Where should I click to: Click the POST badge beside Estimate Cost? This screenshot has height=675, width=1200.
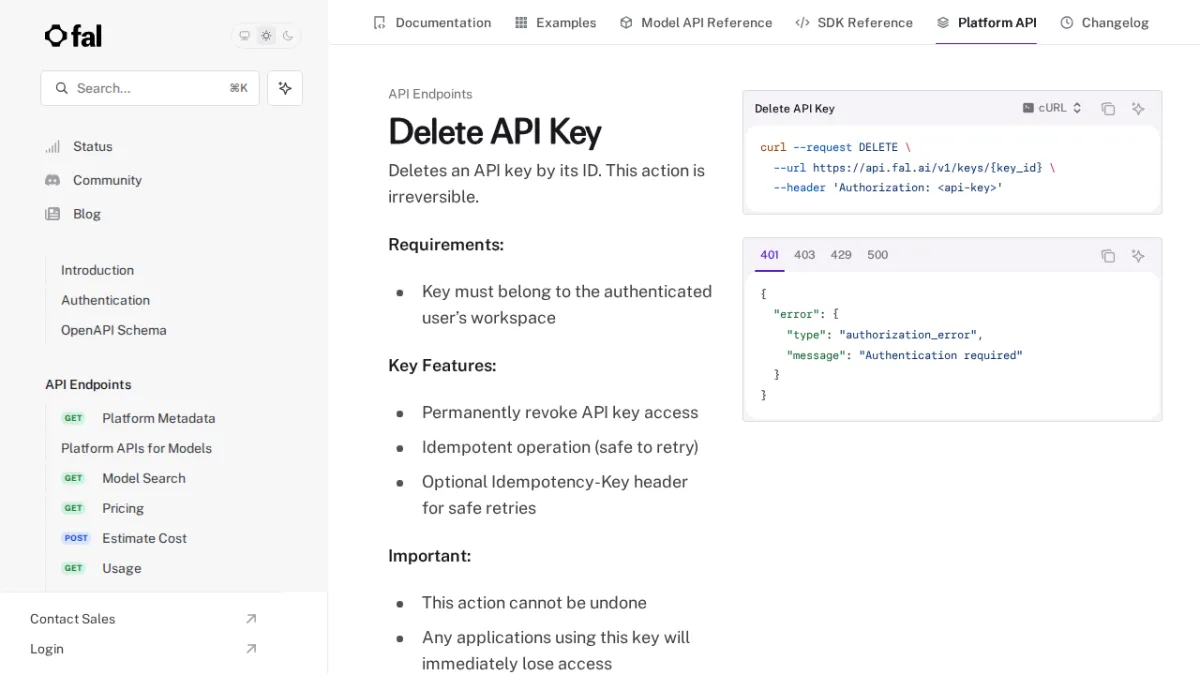[76, 538]
